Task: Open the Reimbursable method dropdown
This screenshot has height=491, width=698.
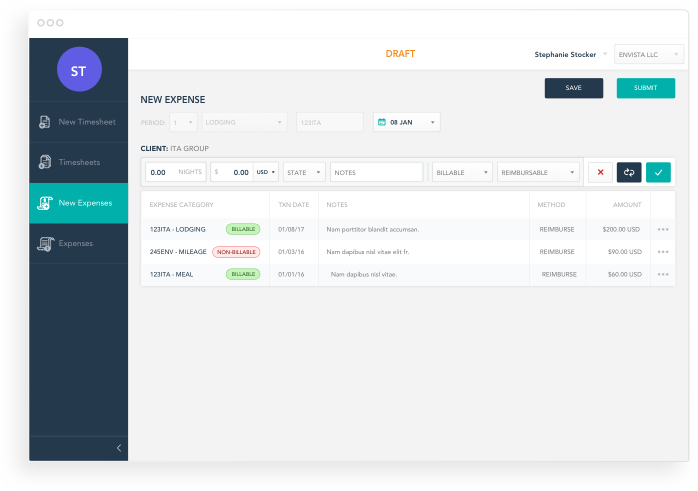Action: coord(538,172)
